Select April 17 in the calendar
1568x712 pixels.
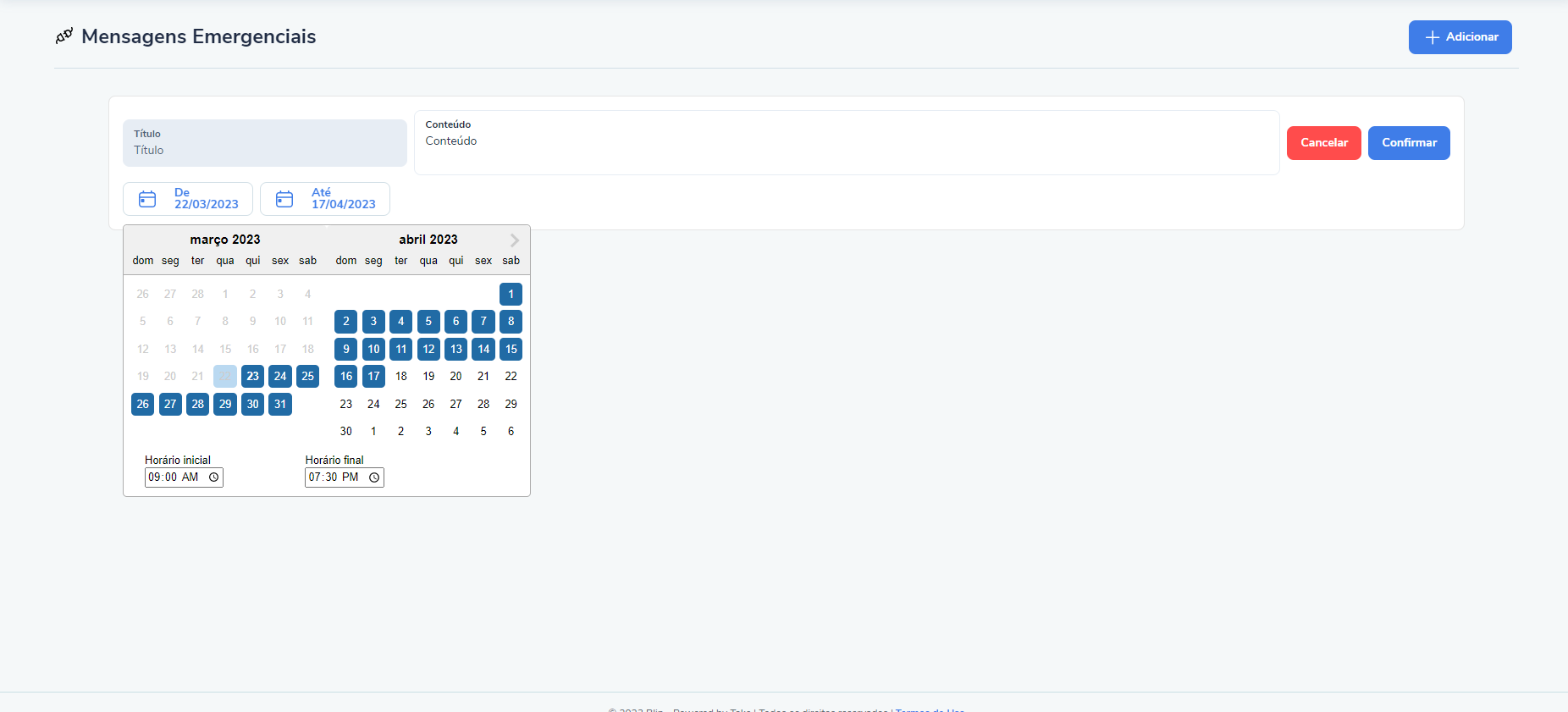click(373, 376)
